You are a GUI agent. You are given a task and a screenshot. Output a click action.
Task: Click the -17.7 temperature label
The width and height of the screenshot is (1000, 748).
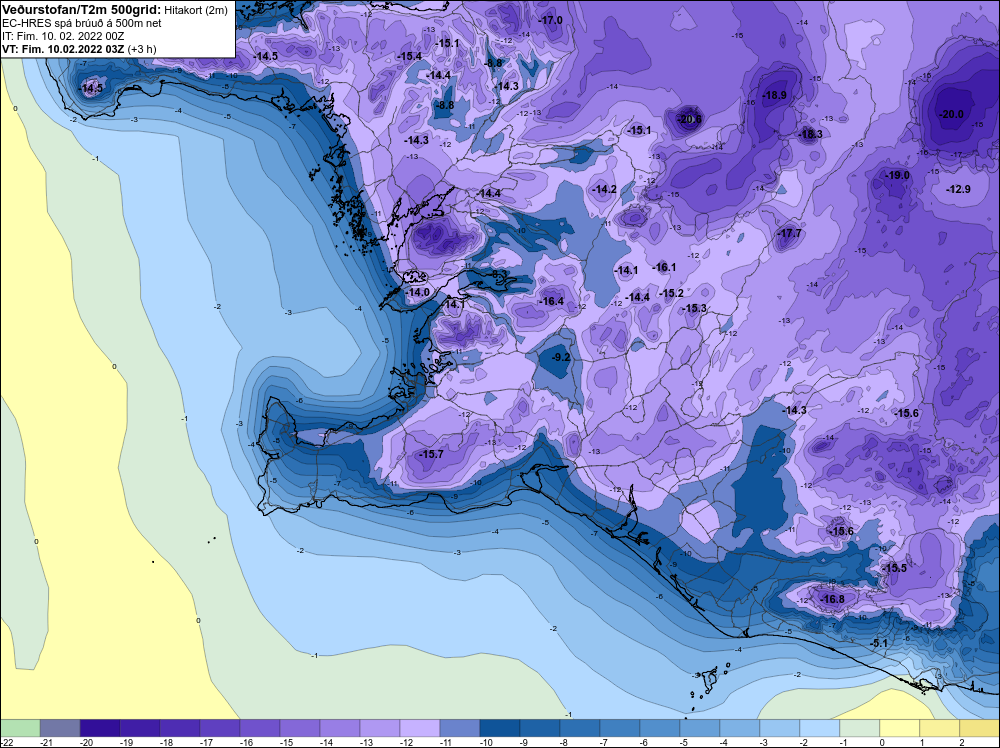pyautogui.click(x=790, y=234)
